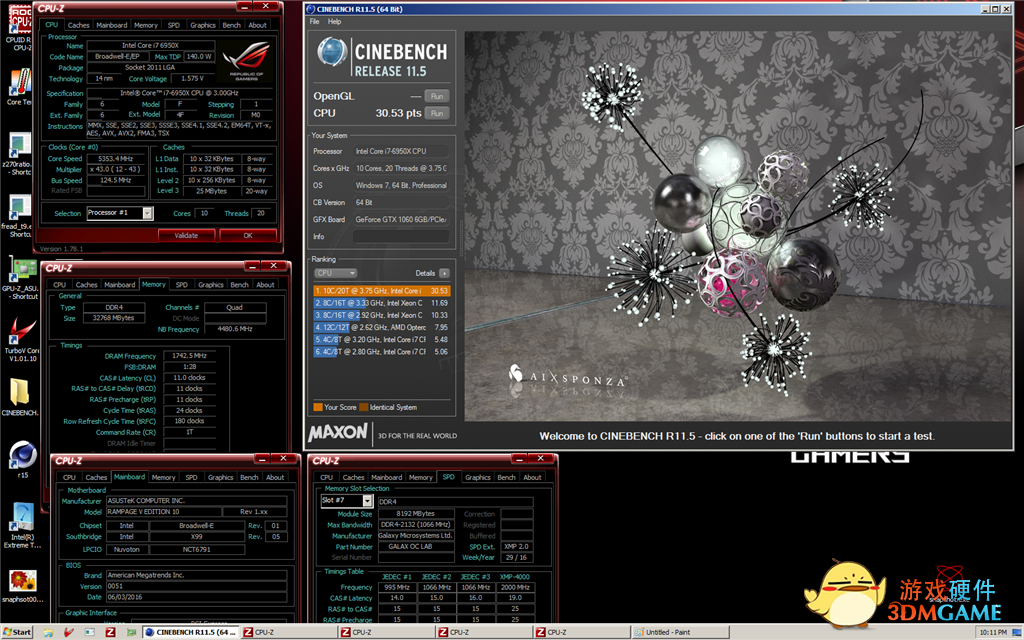The width and height of the screenshot is (1024, 640).
Task: Open the CPUID ROG CPU-Z desktop icon
Action: (20, 26)
